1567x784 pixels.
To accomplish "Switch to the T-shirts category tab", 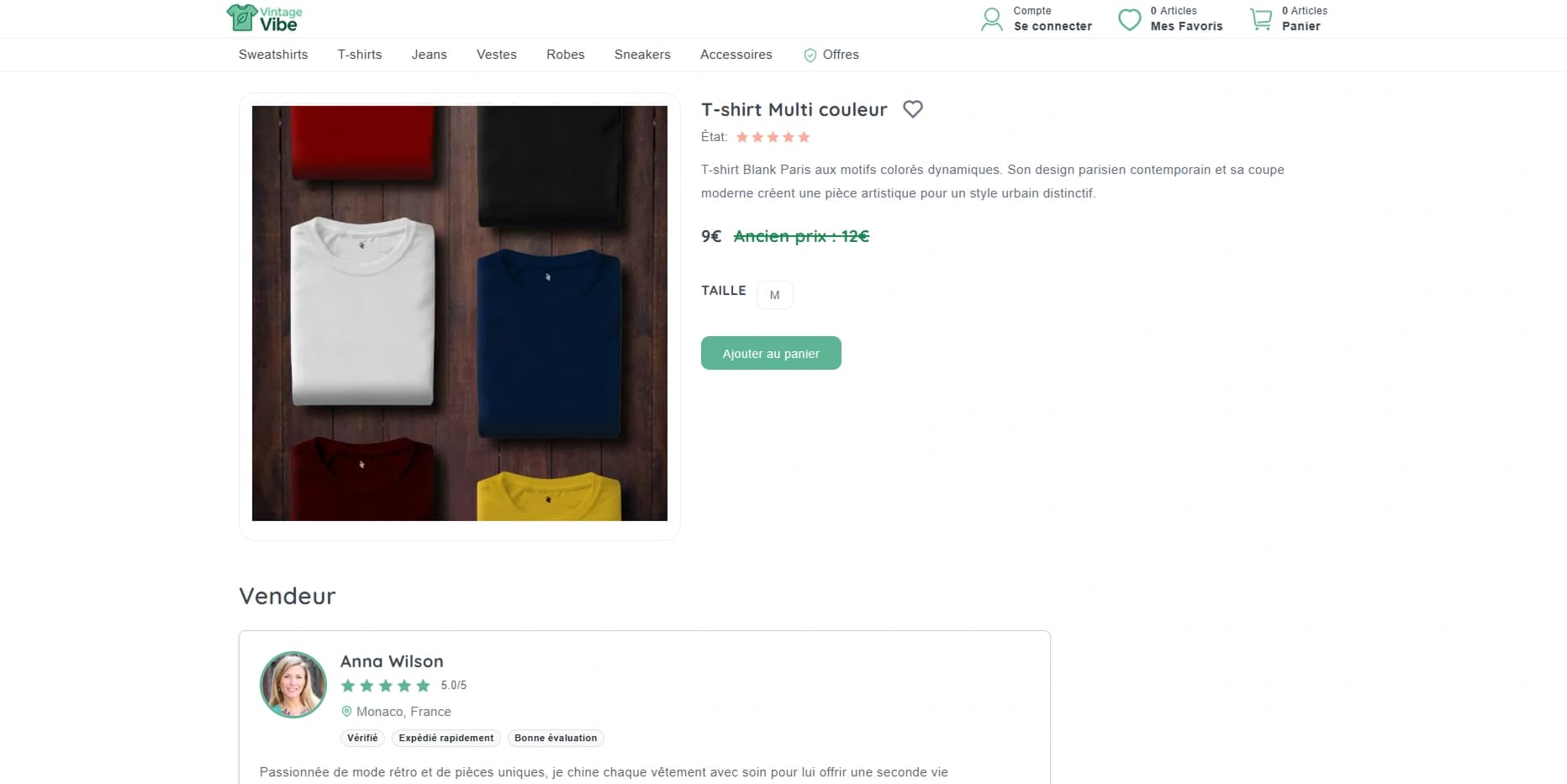I will click(x=359, y=54).
